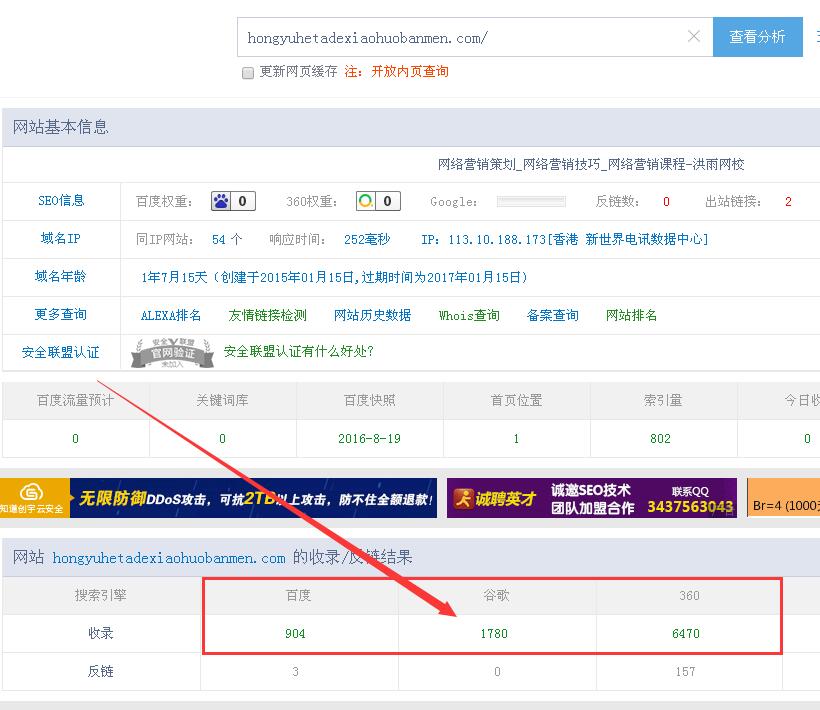This screenshot has height=710, width=820.
Task: Click the 索引量 value 802
Action: 660,439
